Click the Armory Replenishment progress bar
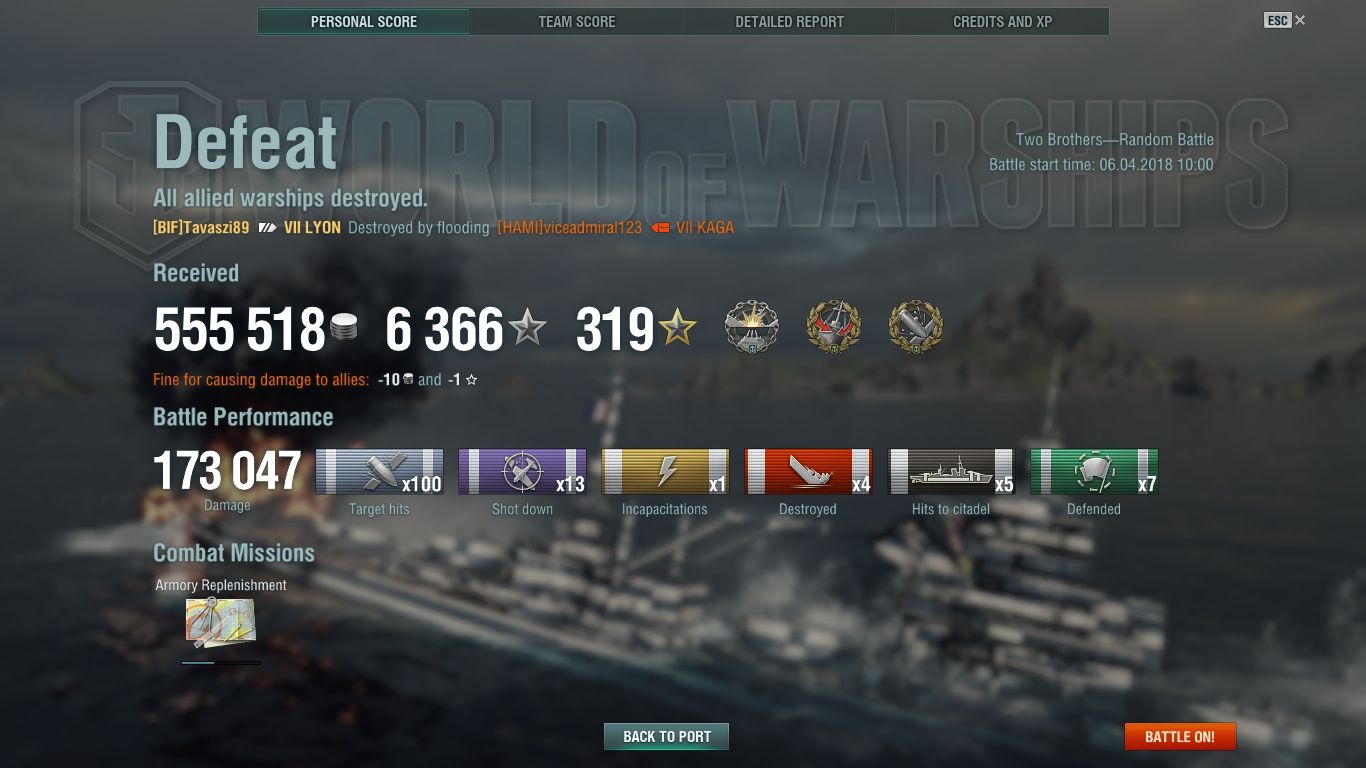 click(x=221, y=662)
